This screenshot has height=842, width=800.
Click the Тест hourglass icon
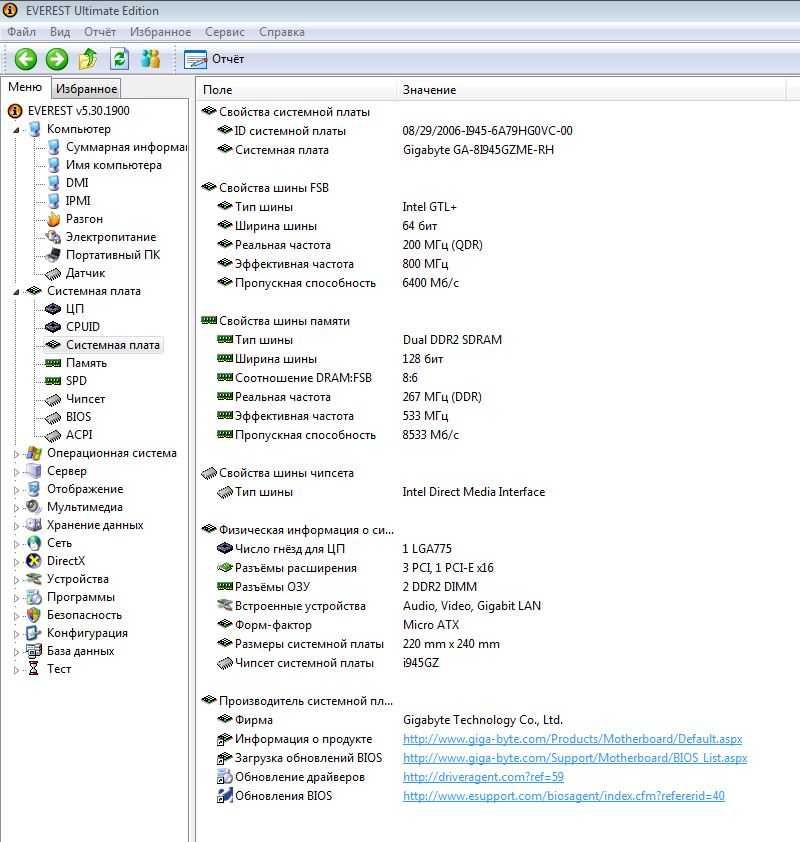click(34, 669)
